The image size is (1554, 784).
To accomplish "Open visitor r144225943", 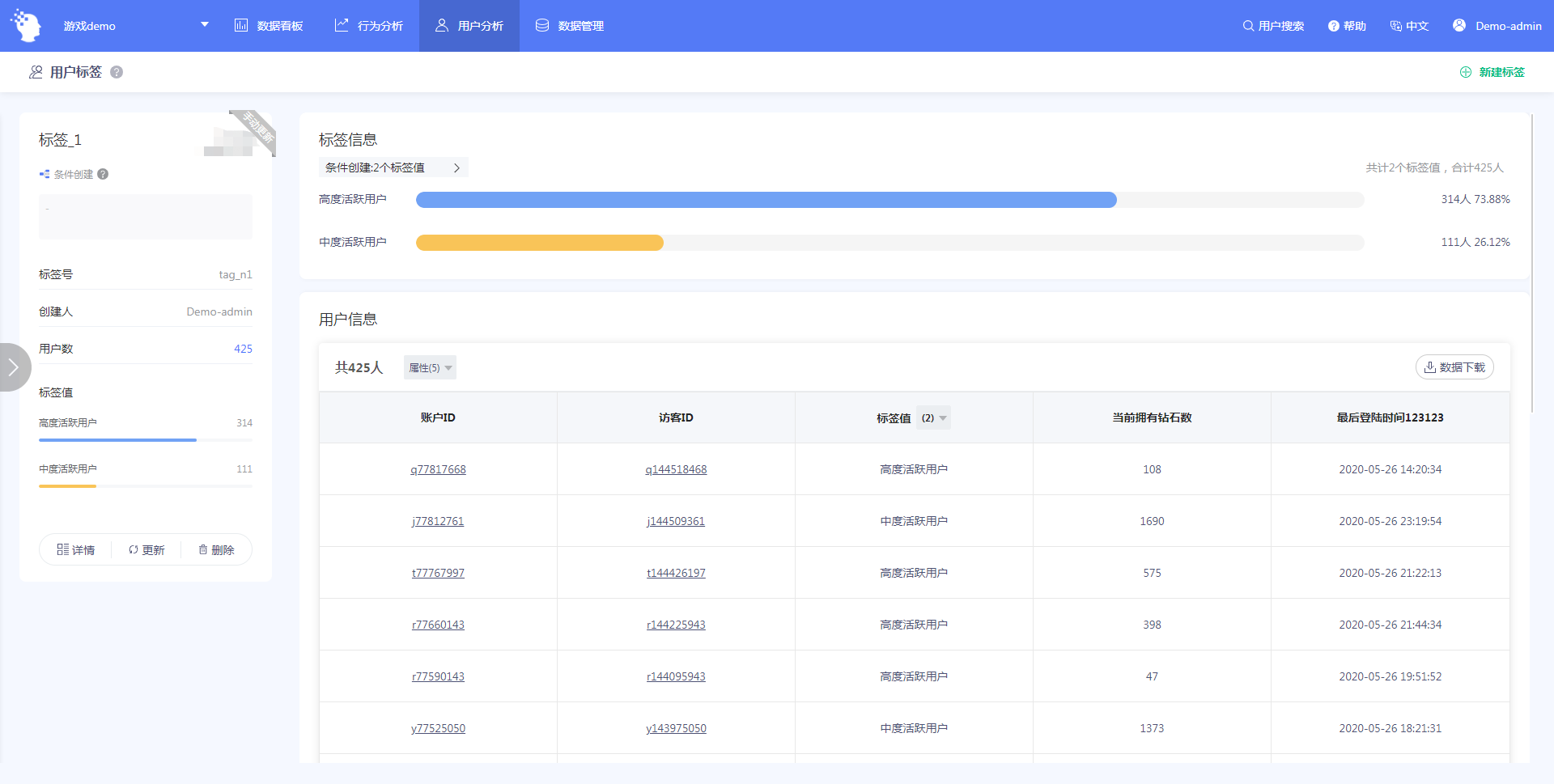I will tap(676, 625).
